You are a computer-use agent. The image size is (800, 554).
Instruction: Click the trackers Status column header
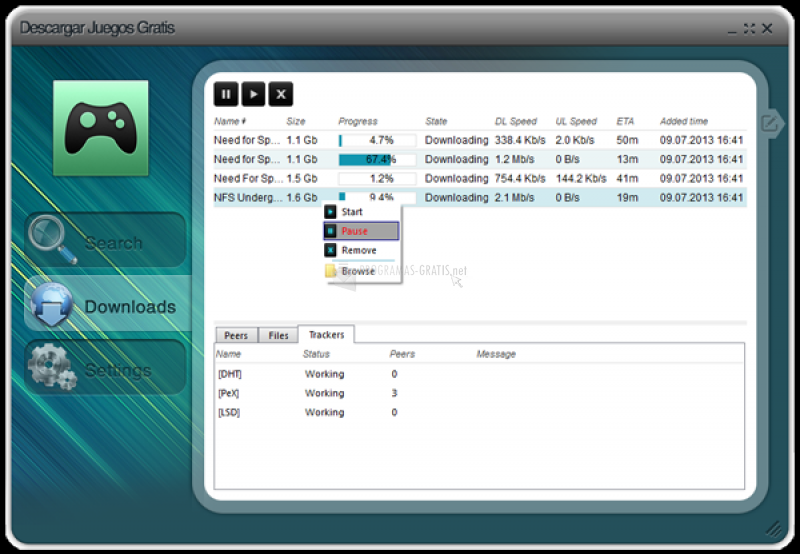tap(316, 354)
